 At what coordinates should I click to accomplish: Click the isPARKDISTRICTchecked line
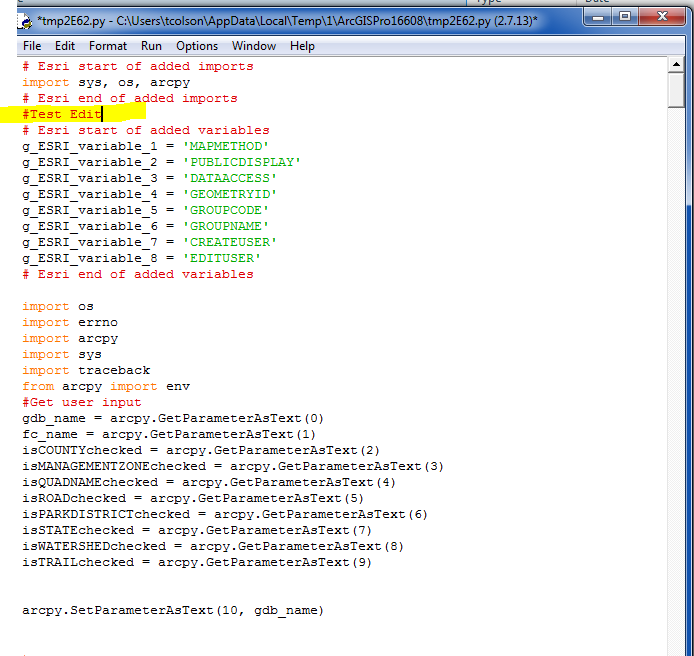(x=225, y=514)
